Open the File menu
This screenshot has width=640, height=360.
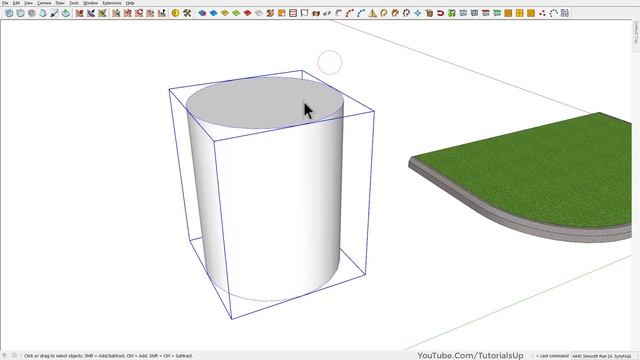click(x=5, y=3)
